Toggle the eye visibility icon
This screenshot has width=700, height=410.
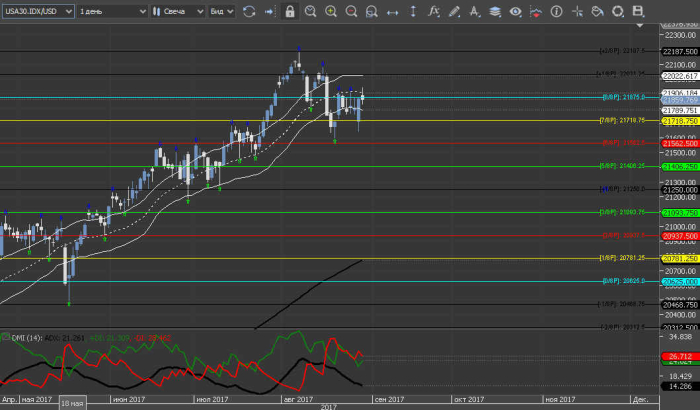point(515,12)
